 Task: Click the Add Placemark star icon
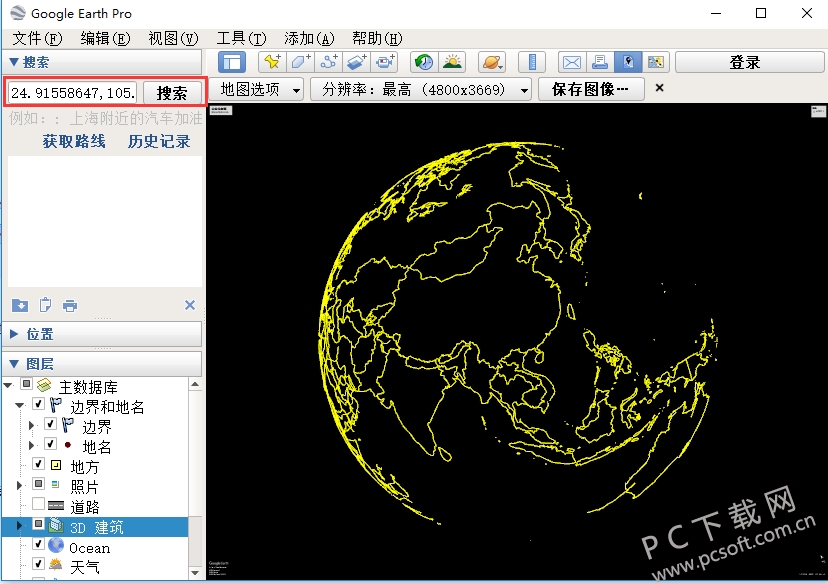point(271,62)
